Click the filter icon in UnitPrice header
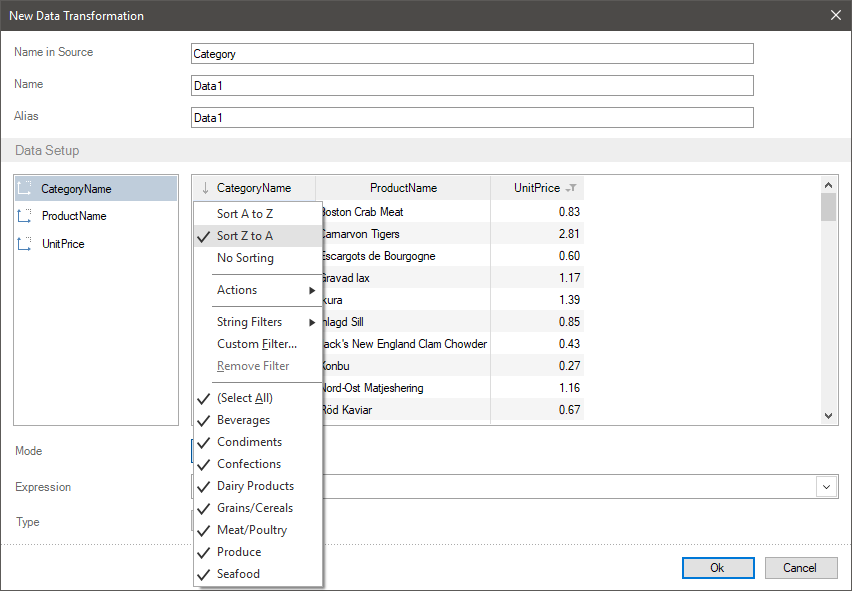 coord(571,188)
